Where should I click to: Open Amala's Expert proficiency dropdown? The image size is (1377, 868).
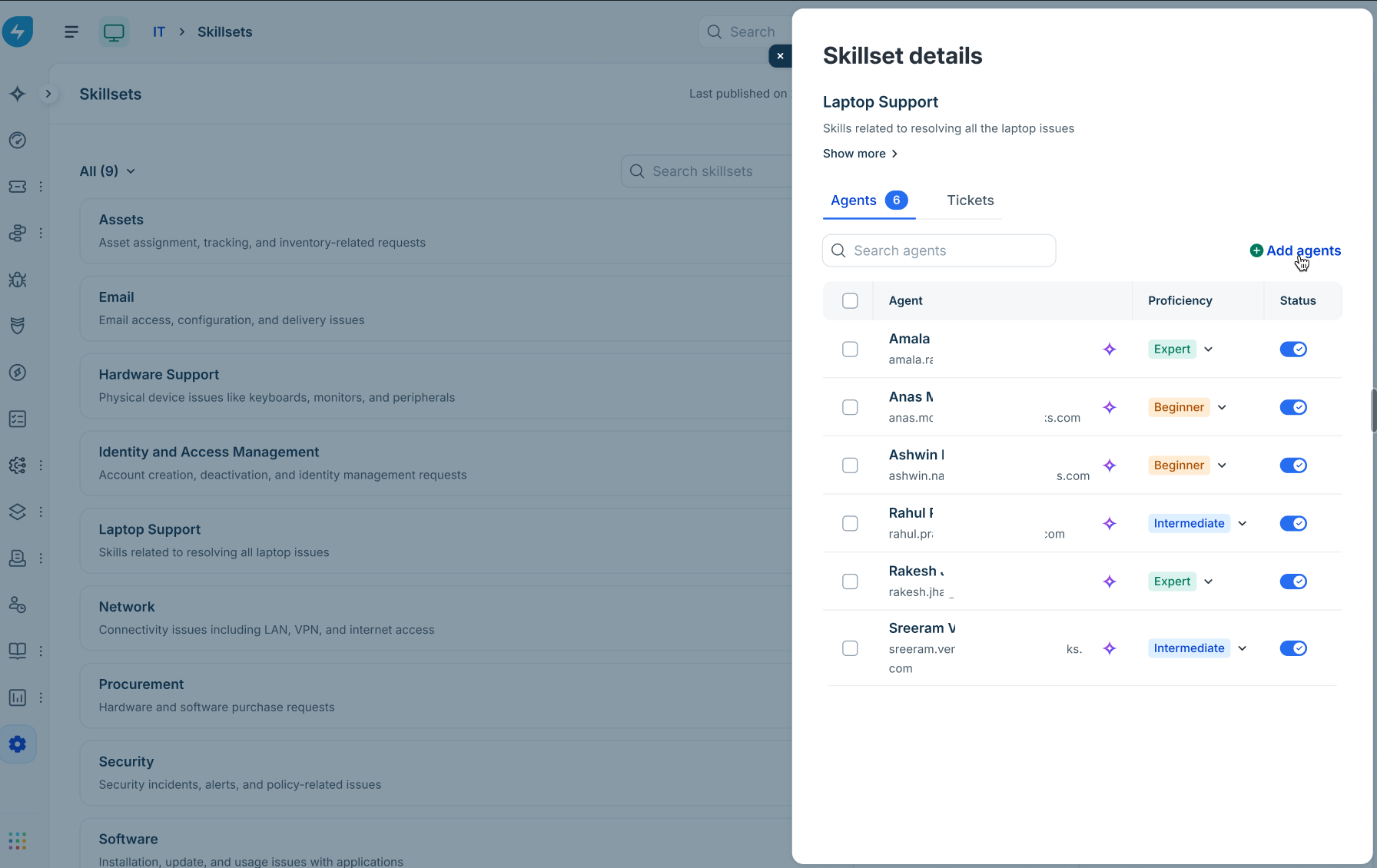pyautogui.click(x=1181, y=350)
